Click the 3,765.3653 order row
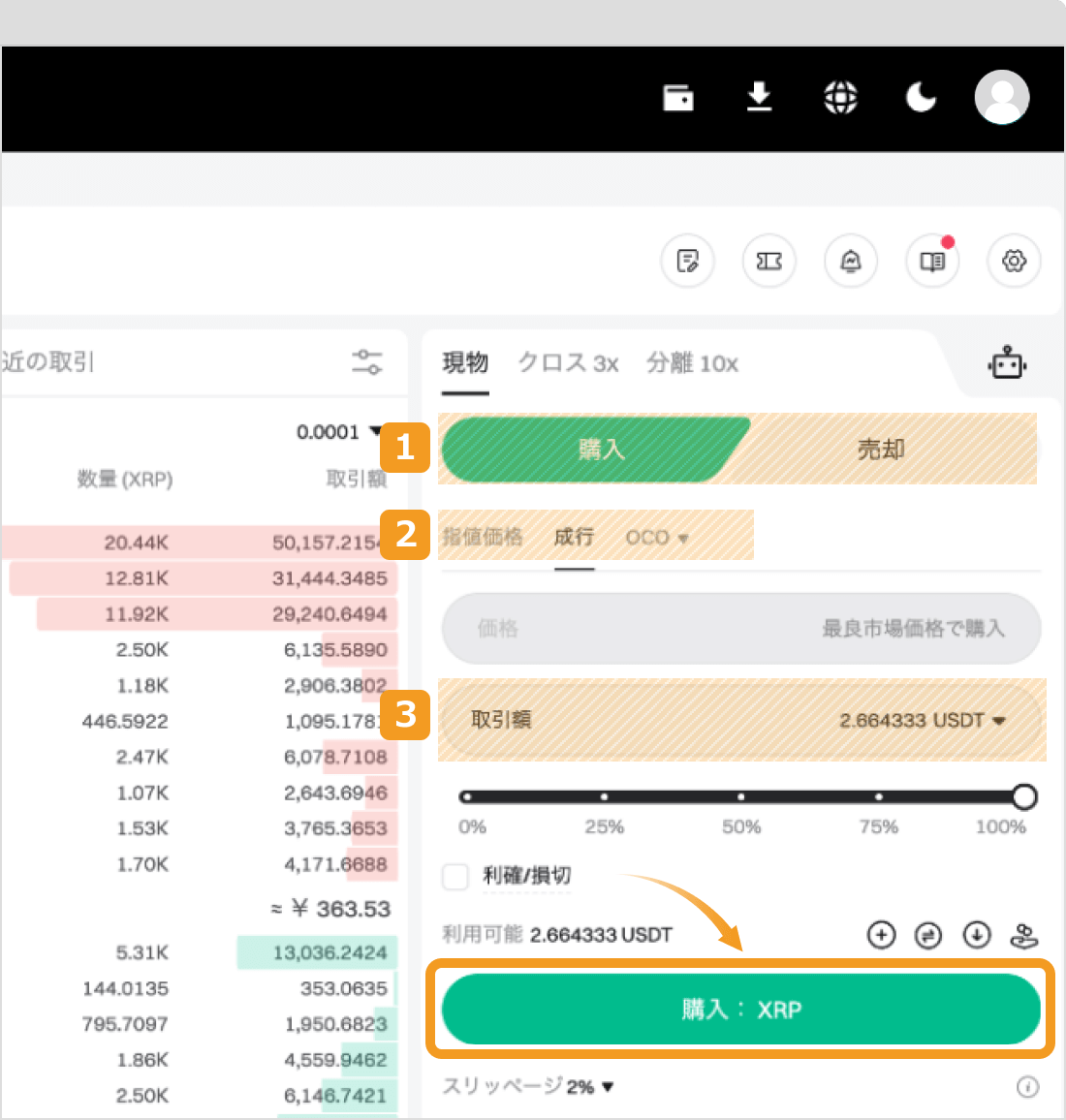This screenshot has width=1066, height=1120. pyautogui.click(x=199, y=827)
